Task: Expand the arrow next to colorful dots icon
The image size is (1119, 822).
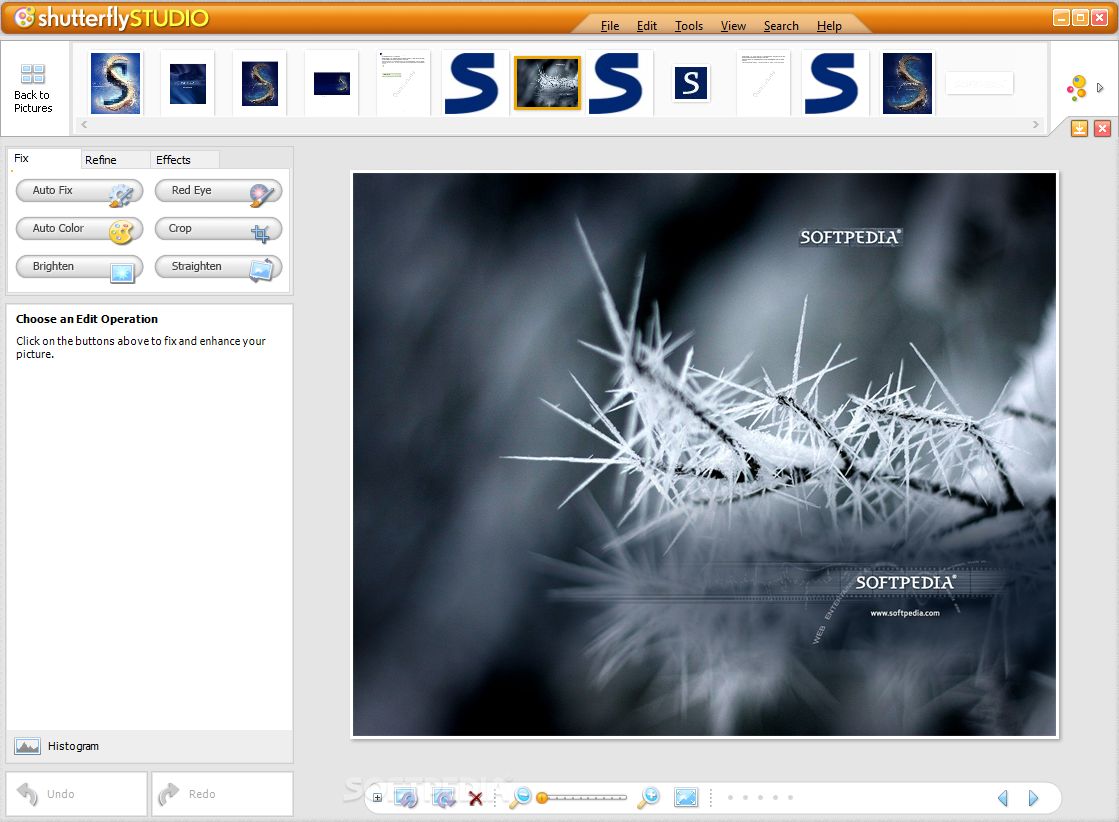Action: pyautogui.click(x=1100, y=88)
